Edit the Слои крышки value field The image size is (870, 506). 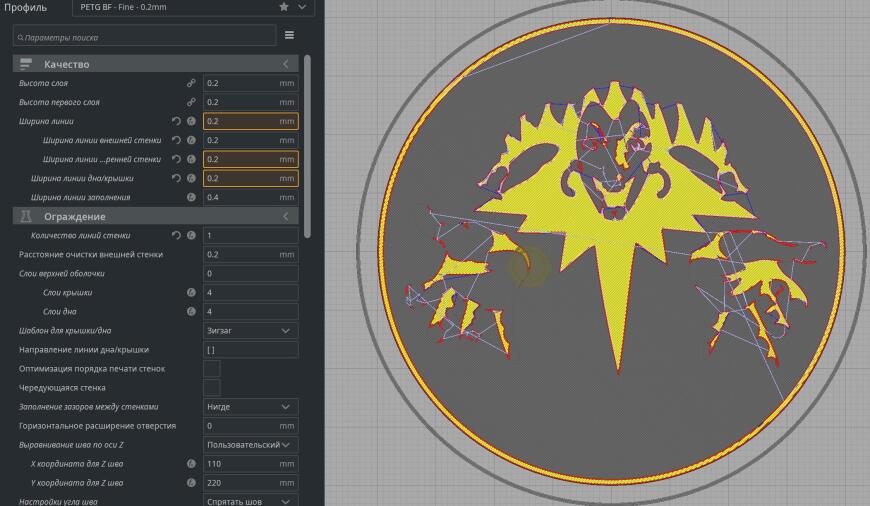tap(250, 292)
